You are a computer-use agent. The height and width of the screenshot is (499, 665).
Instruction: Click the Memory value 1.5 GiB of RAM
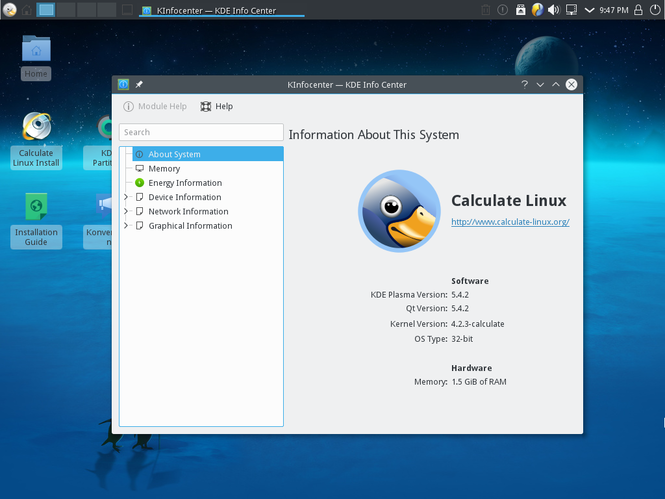[x=479, y=382]
